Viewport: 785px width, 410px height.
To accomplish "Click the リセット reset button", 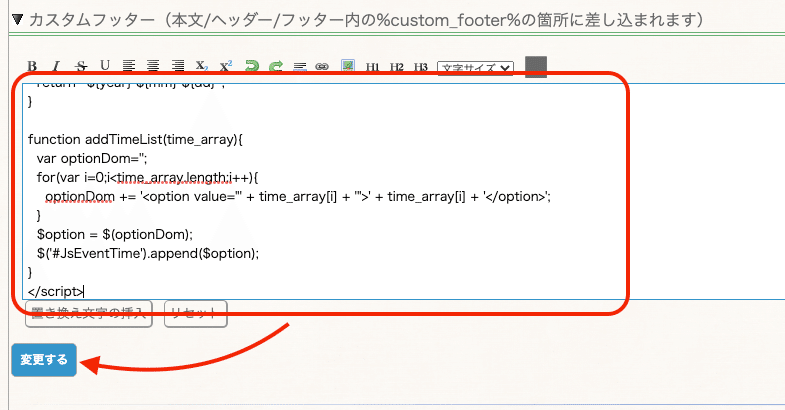I will 196,313.
